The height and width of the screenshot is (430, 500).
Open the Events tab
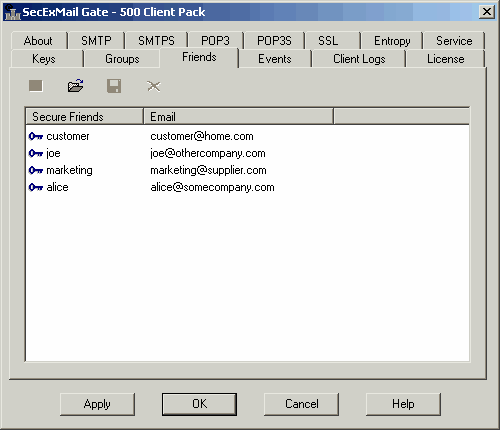click(275, 59)
